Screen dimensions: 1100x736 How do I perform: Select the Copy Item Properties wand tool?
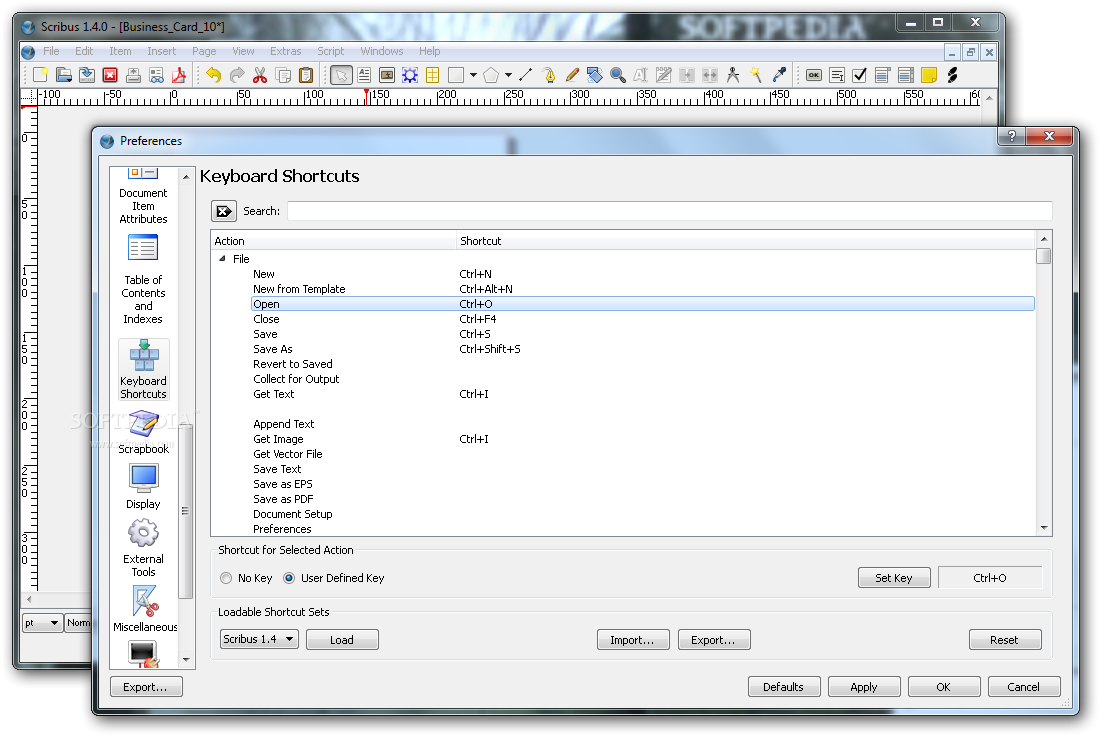tap(756, 75)
